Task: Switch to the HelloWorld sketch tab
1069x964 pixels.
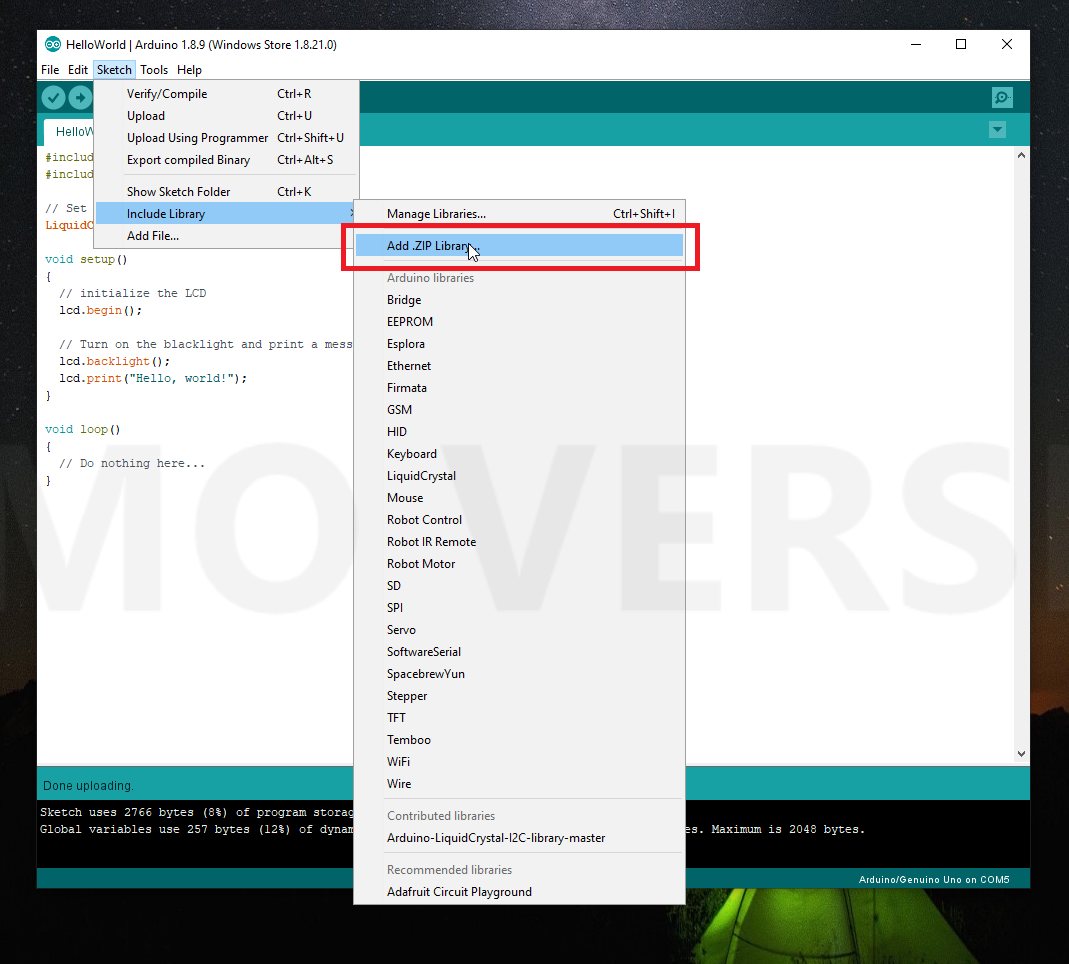Action: click(x=69, y=132)
